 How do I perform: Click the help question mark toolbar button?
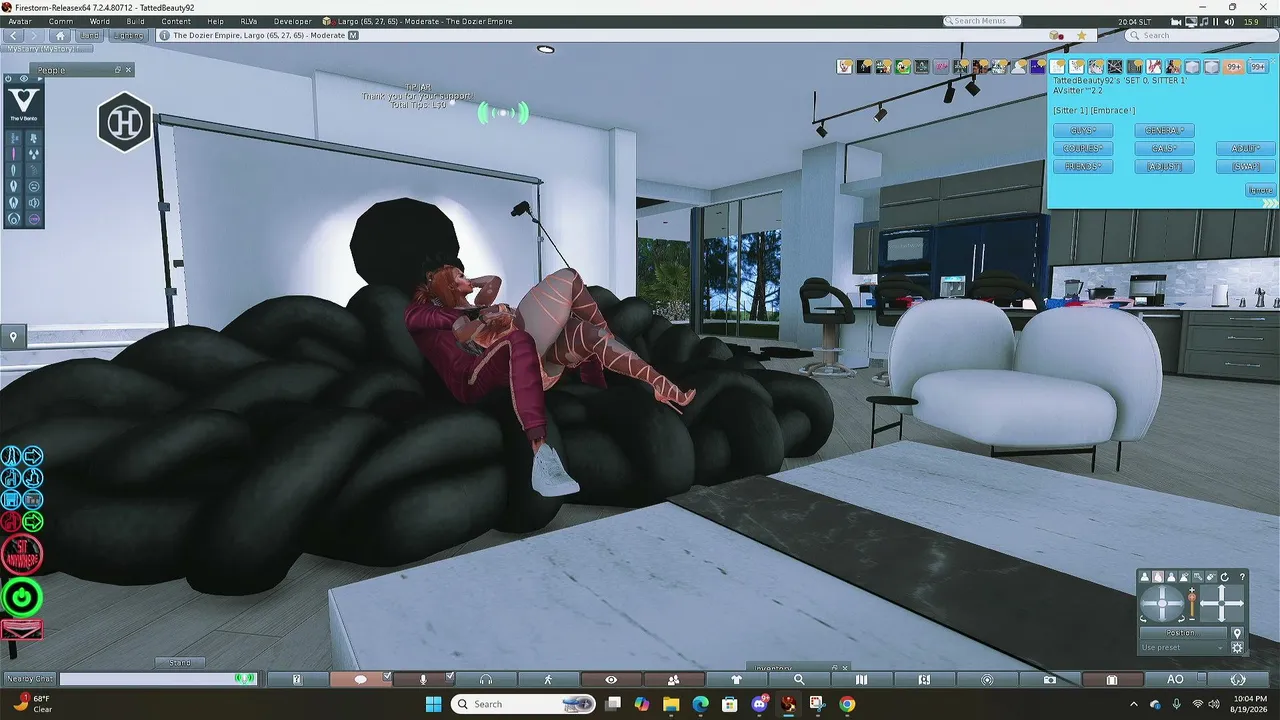pyautogui.click(x=297, y=680)
